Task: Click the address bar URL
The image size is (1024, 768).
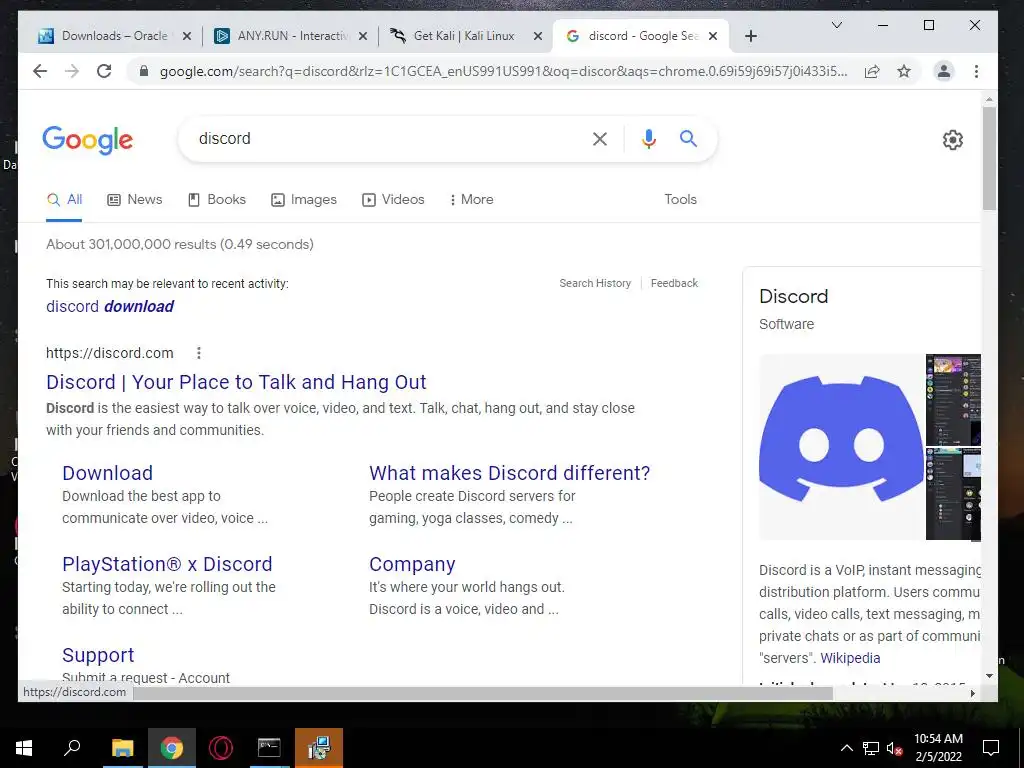Action: pyautogui.click(x=503, y=71)
